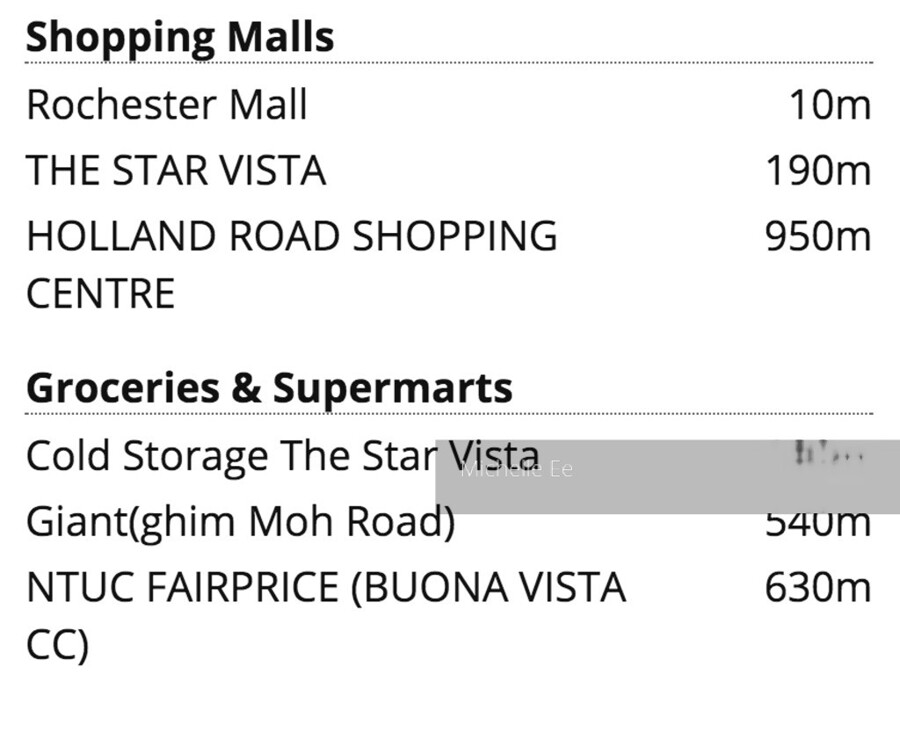The height and width of the screenshot is (733, 900).
Task: Click the CC) wrapped text line
Action: click(x=57, y=645)
